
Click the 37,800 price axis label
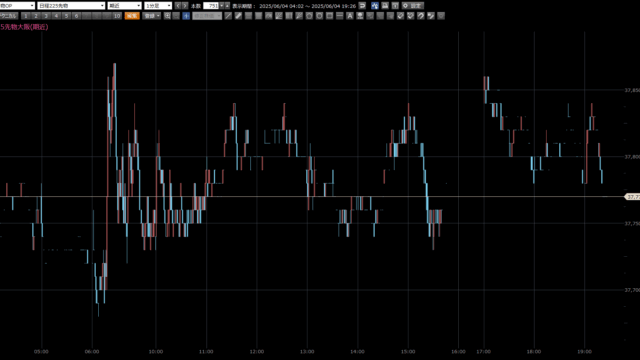(x=632, y=157)
